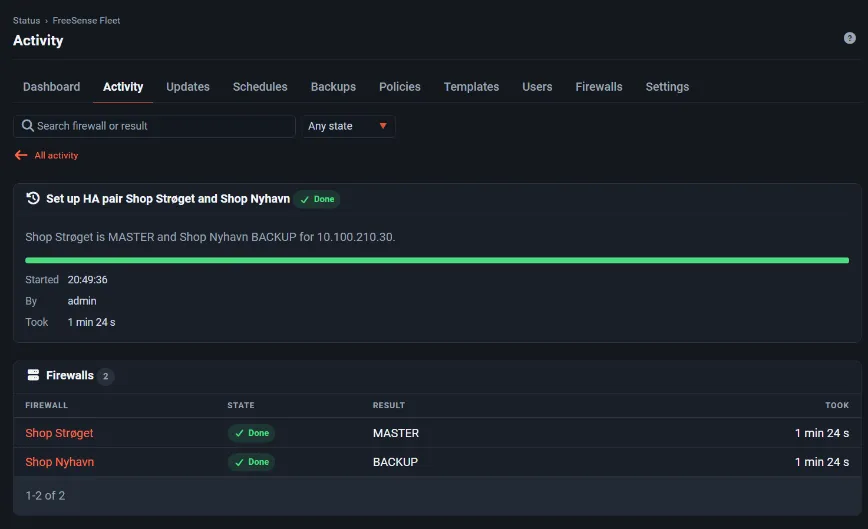Open the Settings tab
868x529 pixels.
point(667,87)
